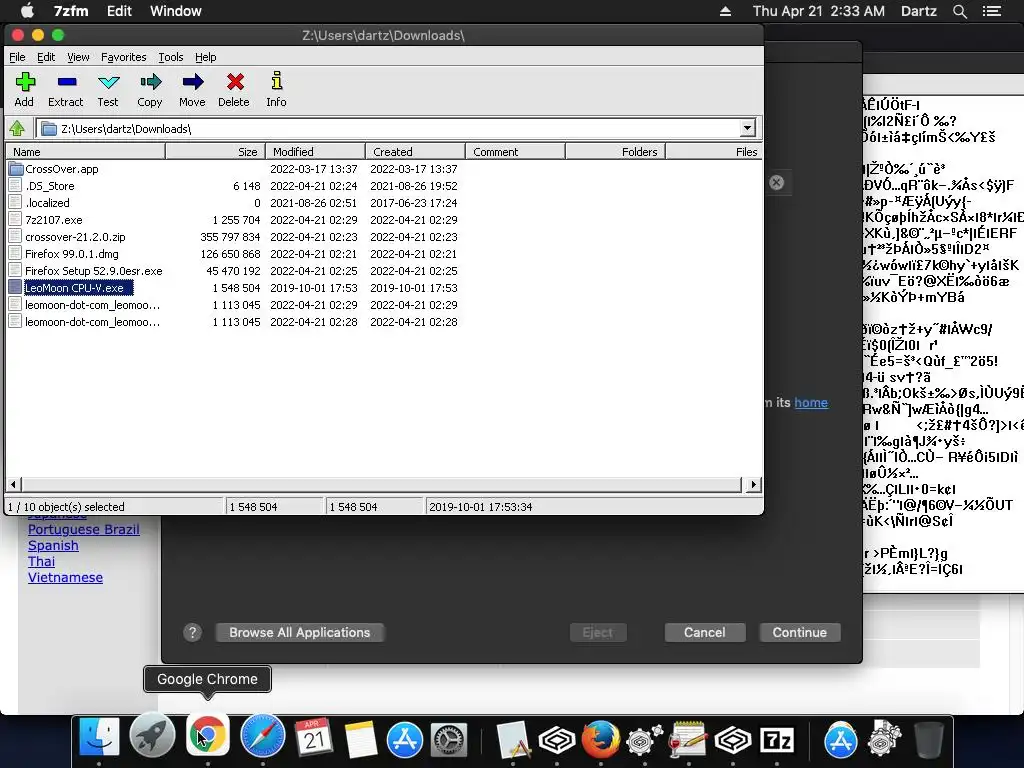
Task: Open the Window menu in macOS menu bar
Action: pos(176,11)
